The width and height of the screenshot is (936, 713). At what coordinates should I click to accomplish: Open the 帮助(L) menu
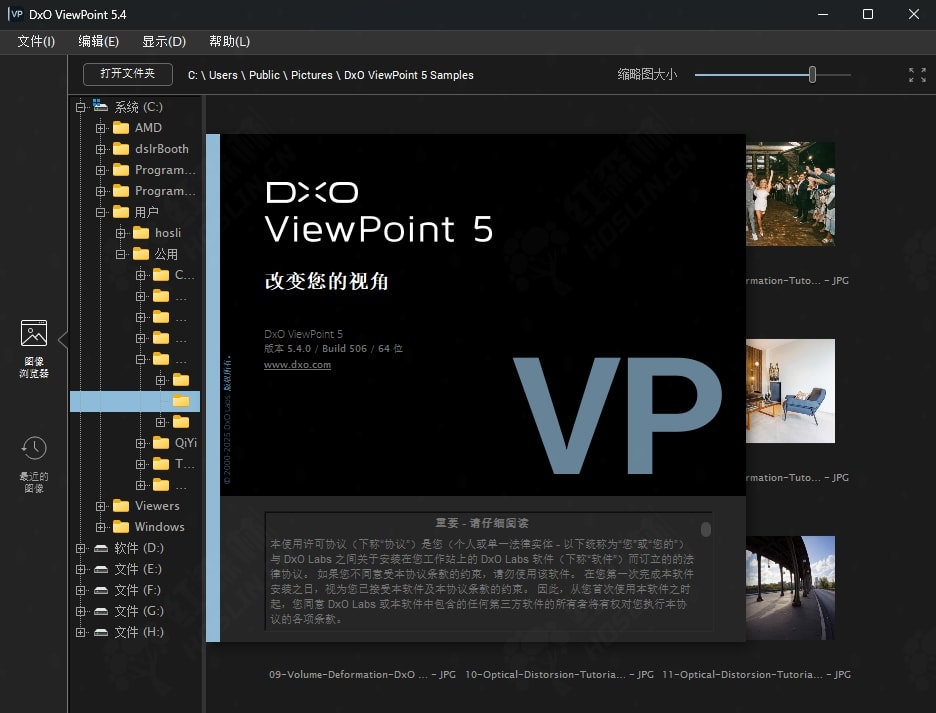pyautogui.click(x=229, y=41)
